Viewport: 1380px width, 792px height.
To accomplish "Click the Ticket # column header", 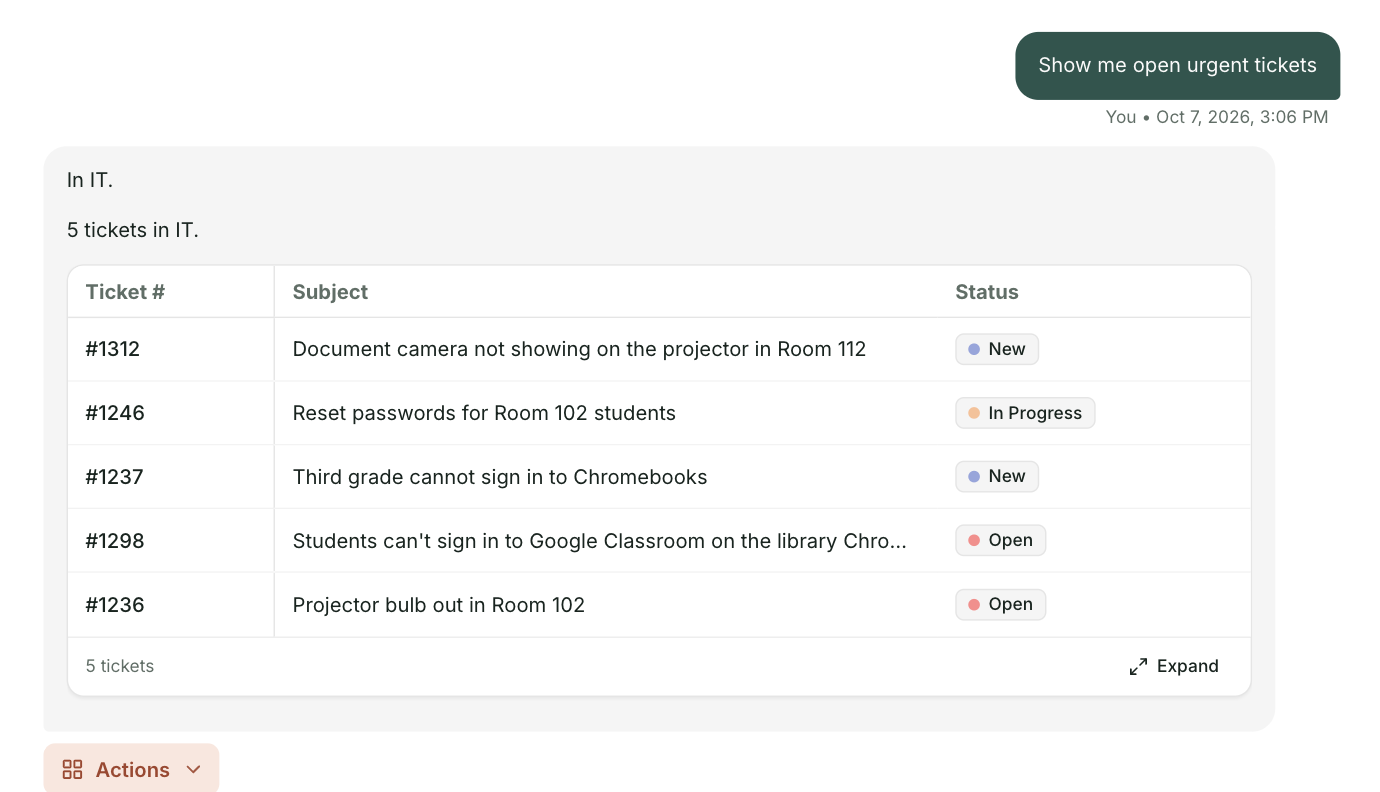I will pos(125,292).
